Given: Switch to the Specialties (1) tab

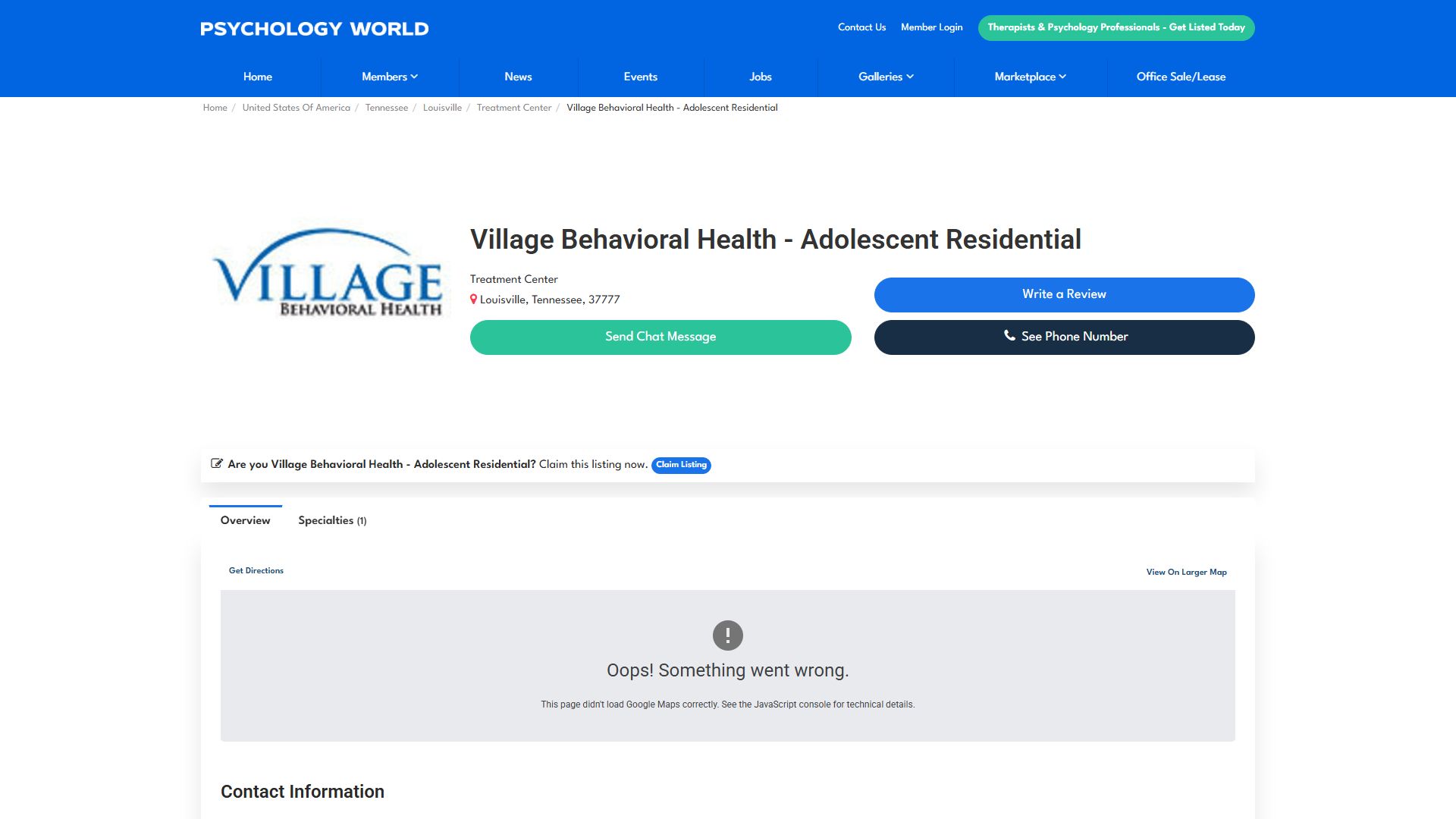Looking at the screenshot, I should coord(332,520).
